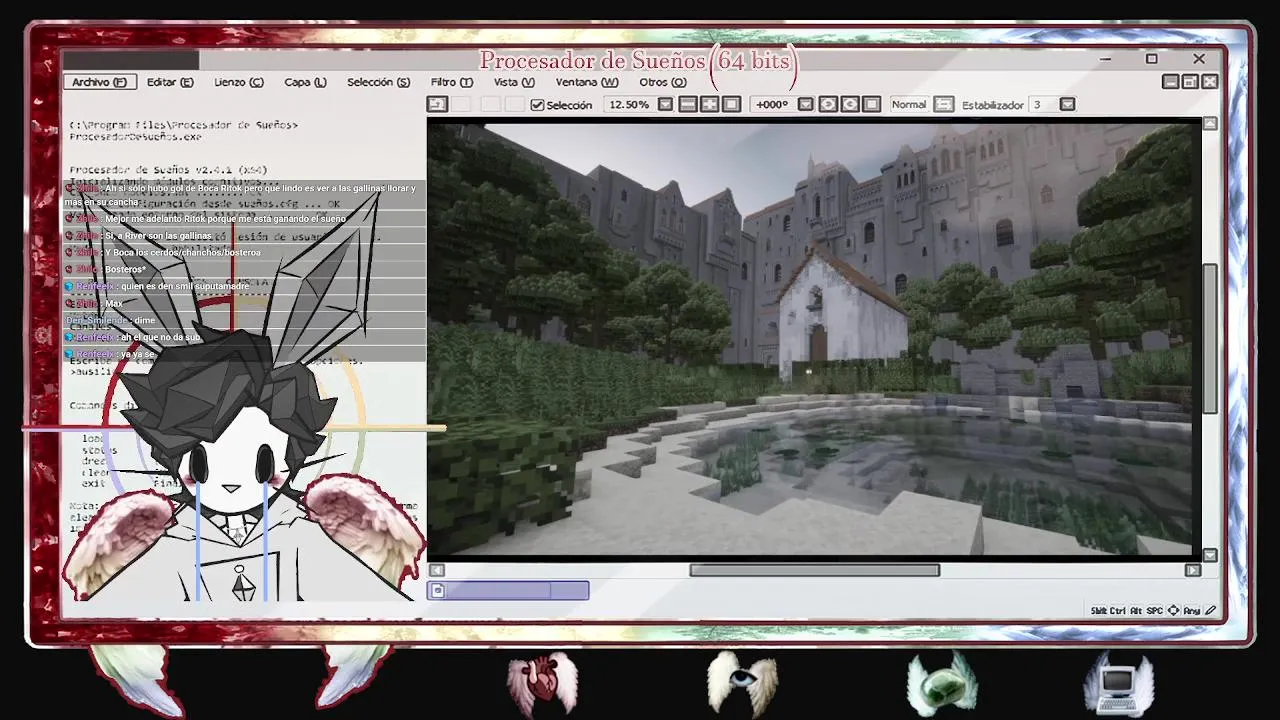Click the +000° rotation angle field

tap(772, 104)
